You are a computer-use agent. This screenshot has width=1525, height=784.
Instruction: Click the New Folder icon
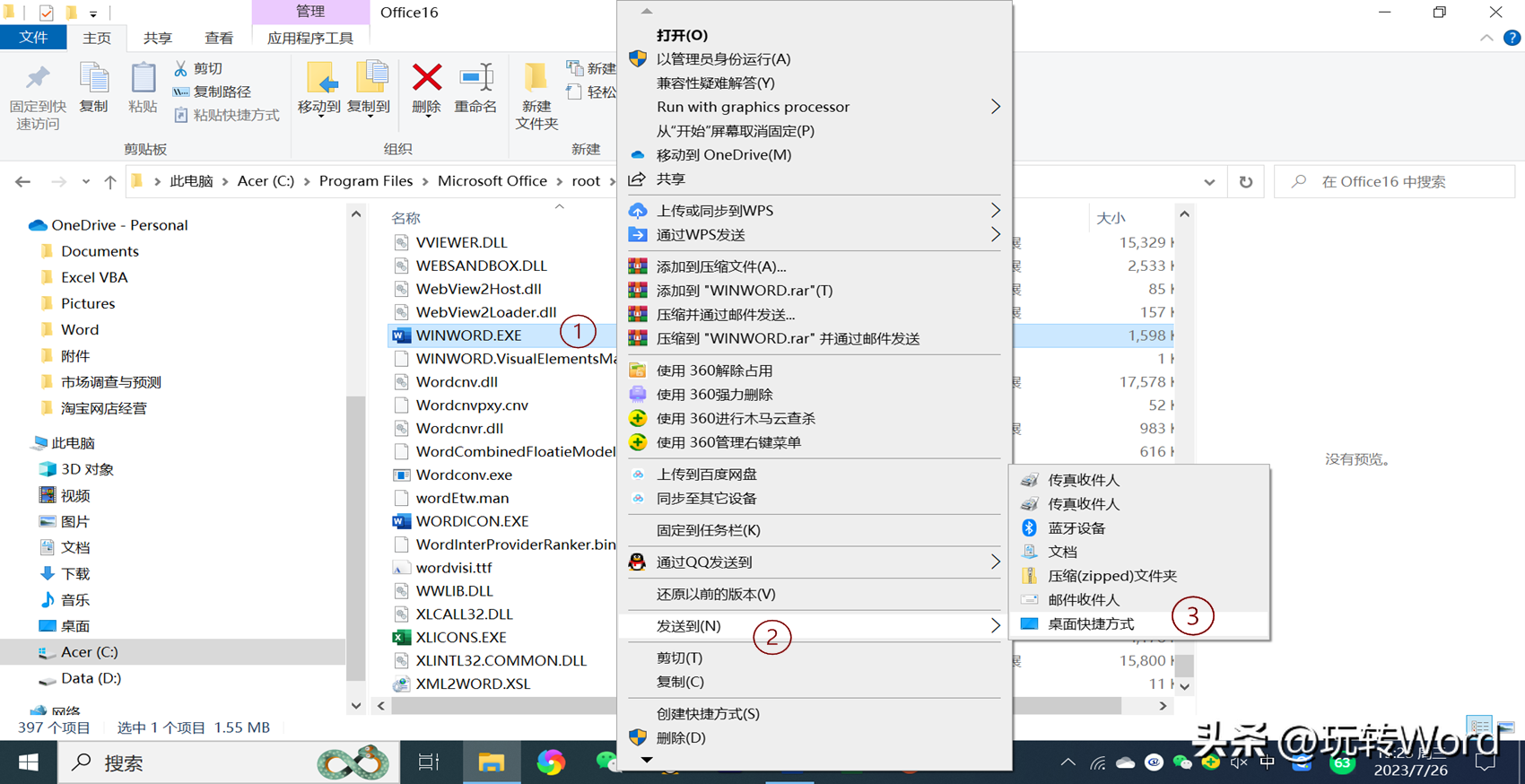tap(536, 77)
